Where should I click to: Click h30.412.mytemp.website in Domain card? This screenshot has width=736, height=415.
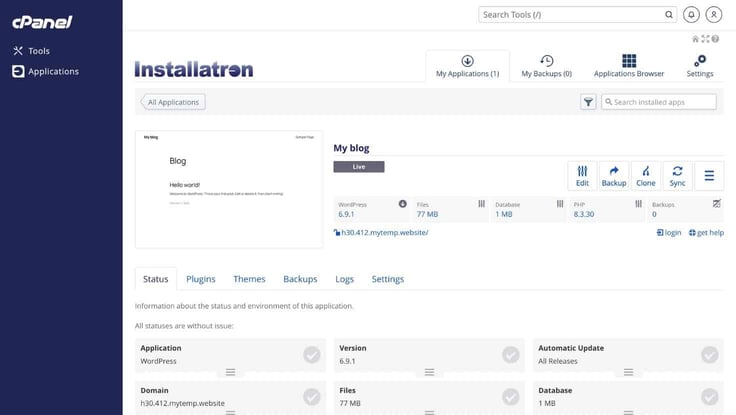click(183, 403)
